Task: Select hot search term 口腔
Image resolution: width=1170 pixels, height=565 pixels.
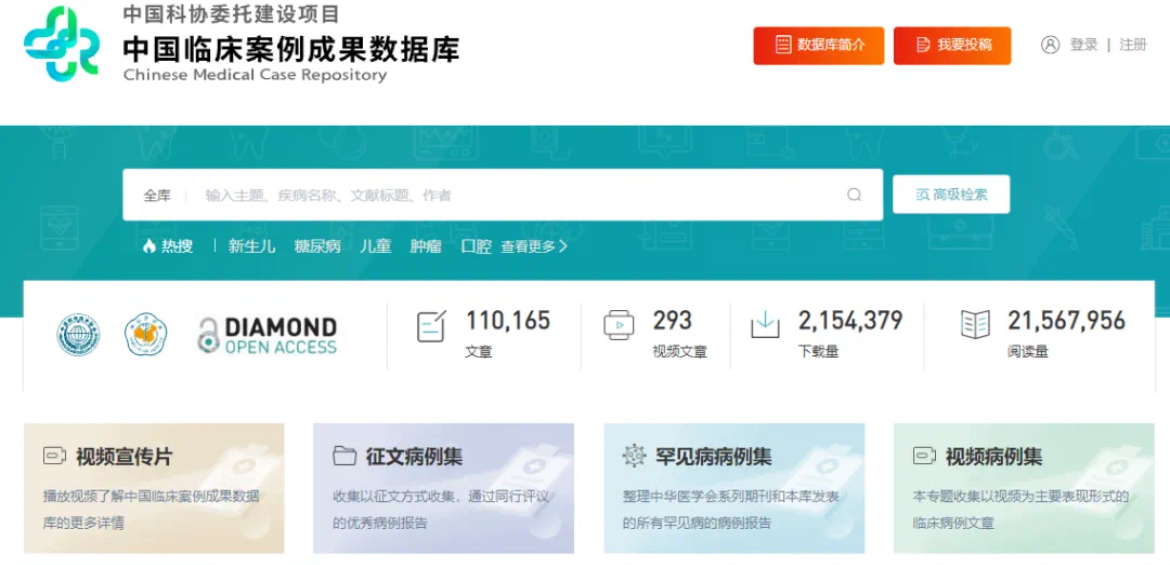Action: point(476,246)
